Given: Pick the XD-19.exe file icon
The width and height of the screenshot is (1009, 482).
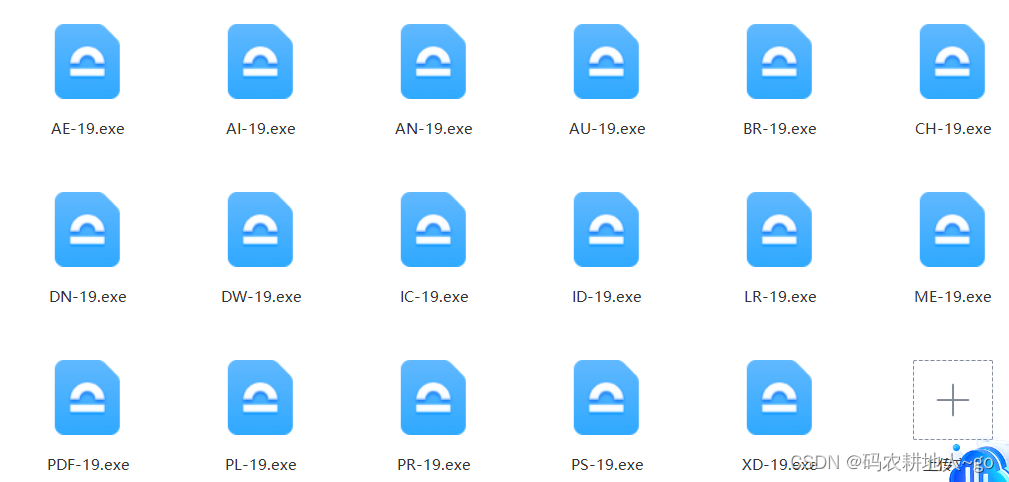Looking at the screenshot, I should click(779, 398).
